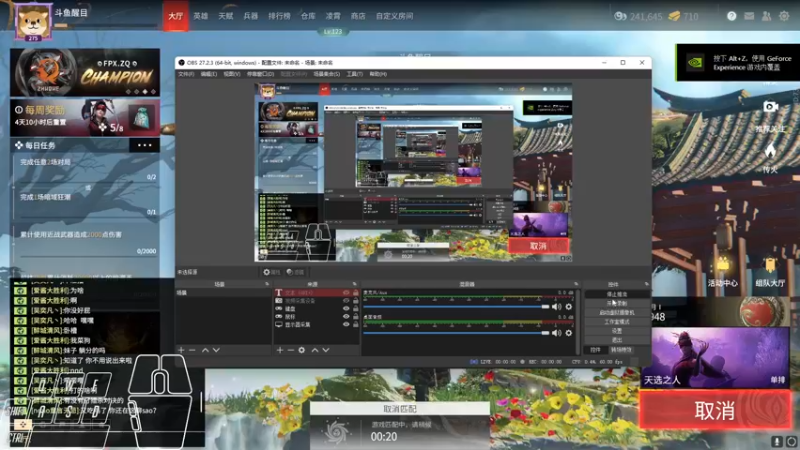
Task: Open OBS 编辑(E) menu
Action: point(209,74)
